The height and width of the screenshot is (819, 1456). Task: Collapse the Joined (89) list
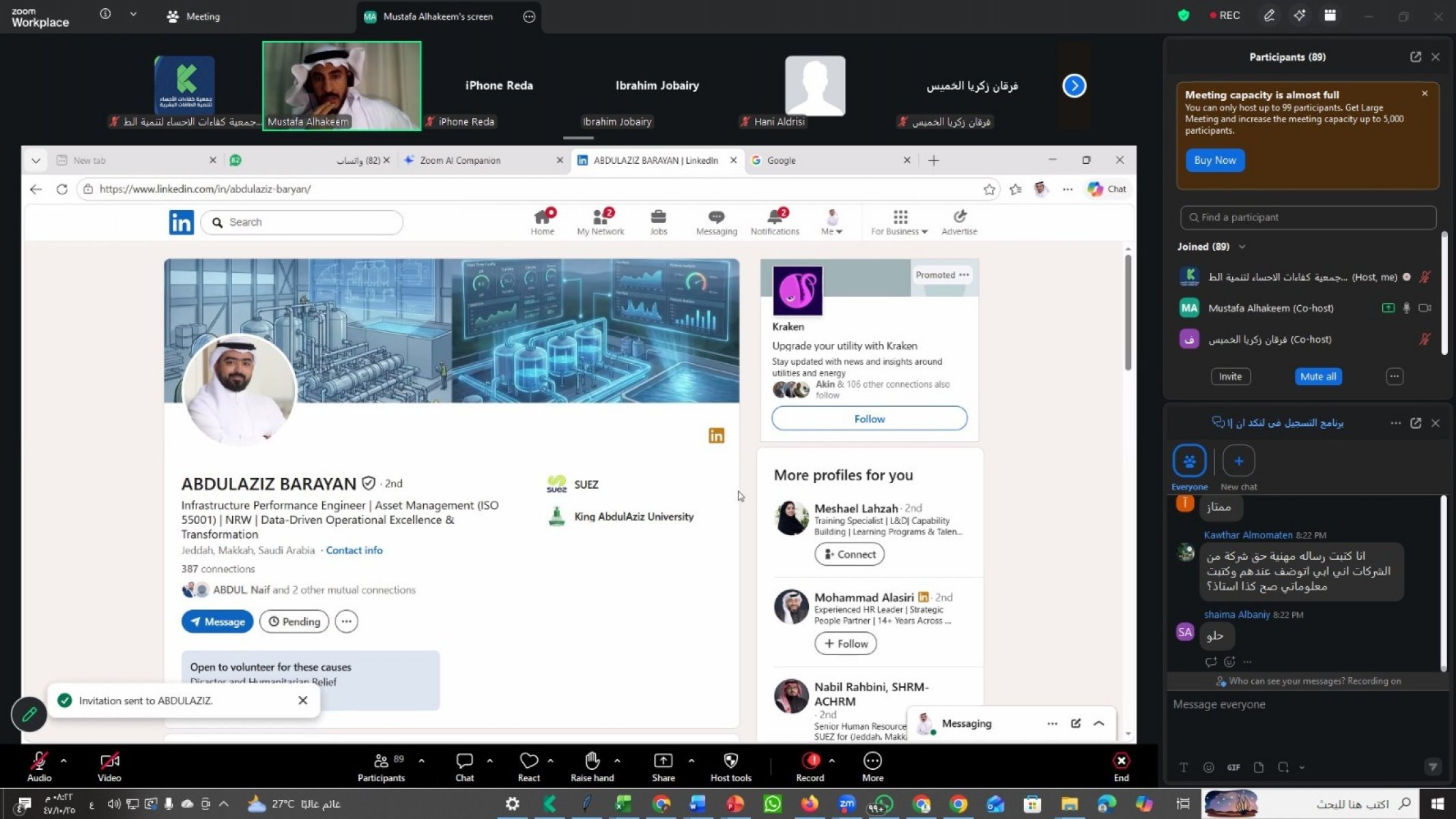coord(1242,246)
